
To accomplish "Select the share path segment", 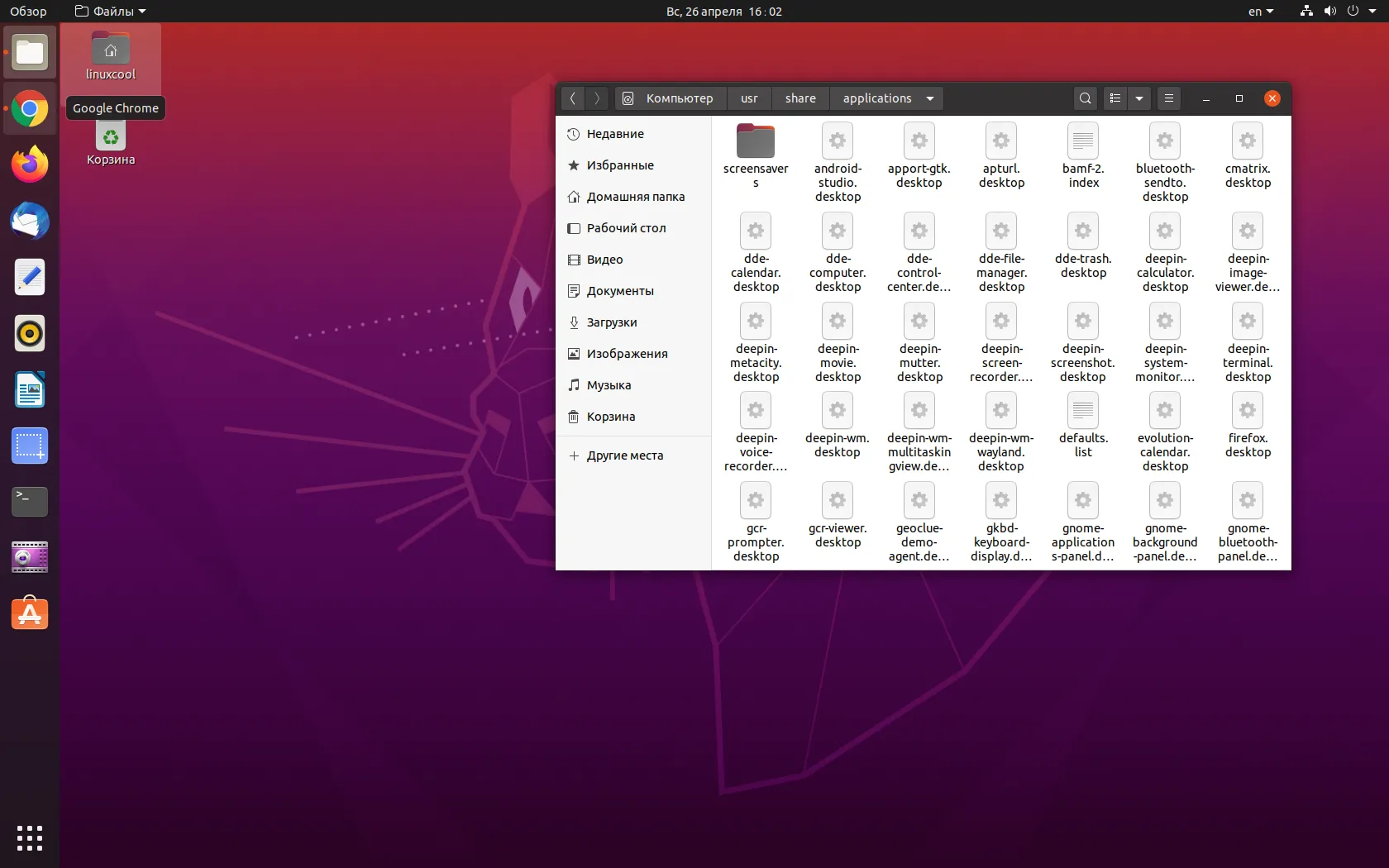I will click(x=800, y=98).
